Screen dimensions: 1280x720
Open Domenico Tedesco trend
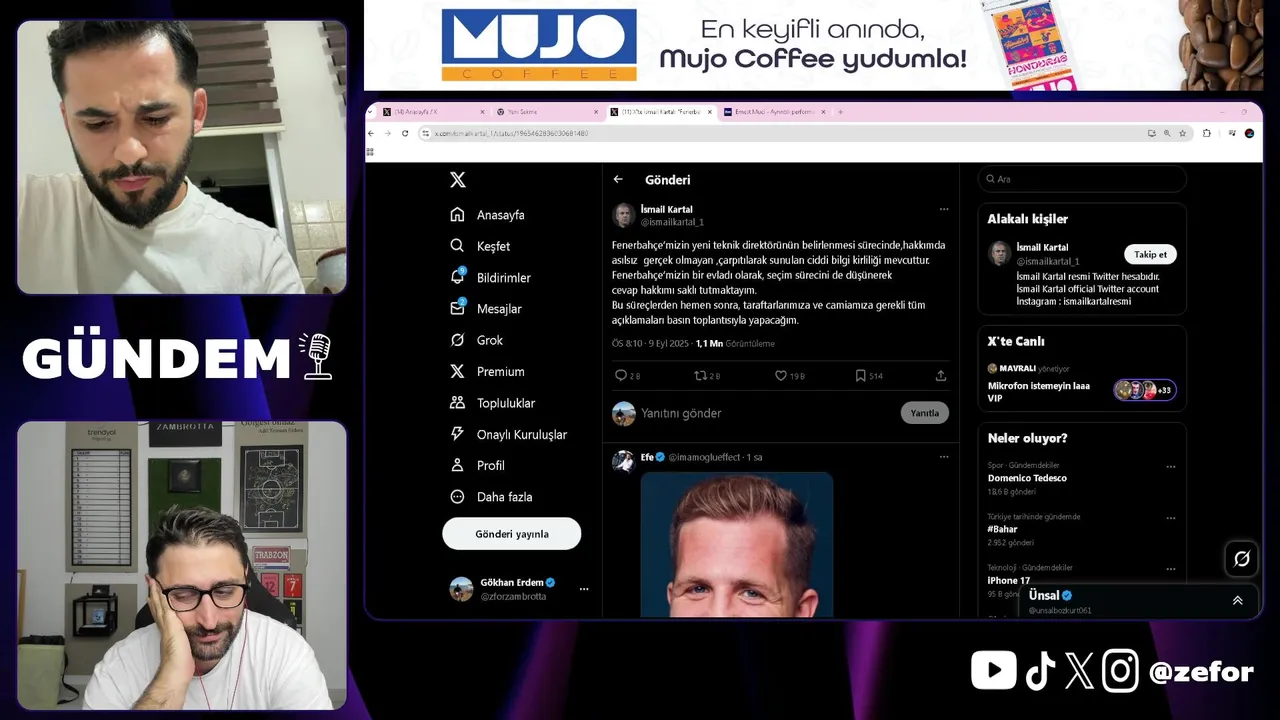[x=1027, y=478]
